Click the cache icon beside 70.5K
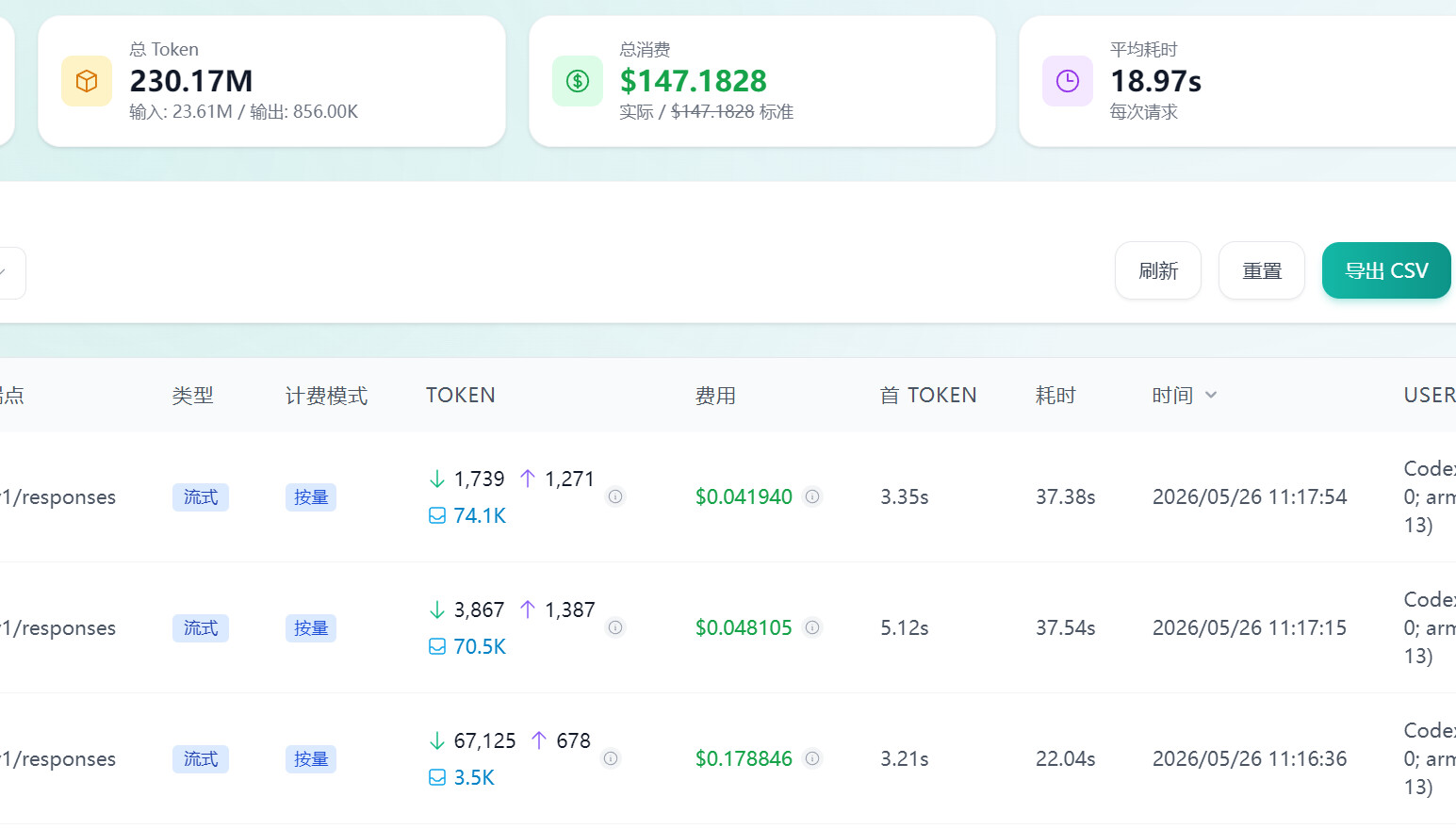 (x=437, y=646)
